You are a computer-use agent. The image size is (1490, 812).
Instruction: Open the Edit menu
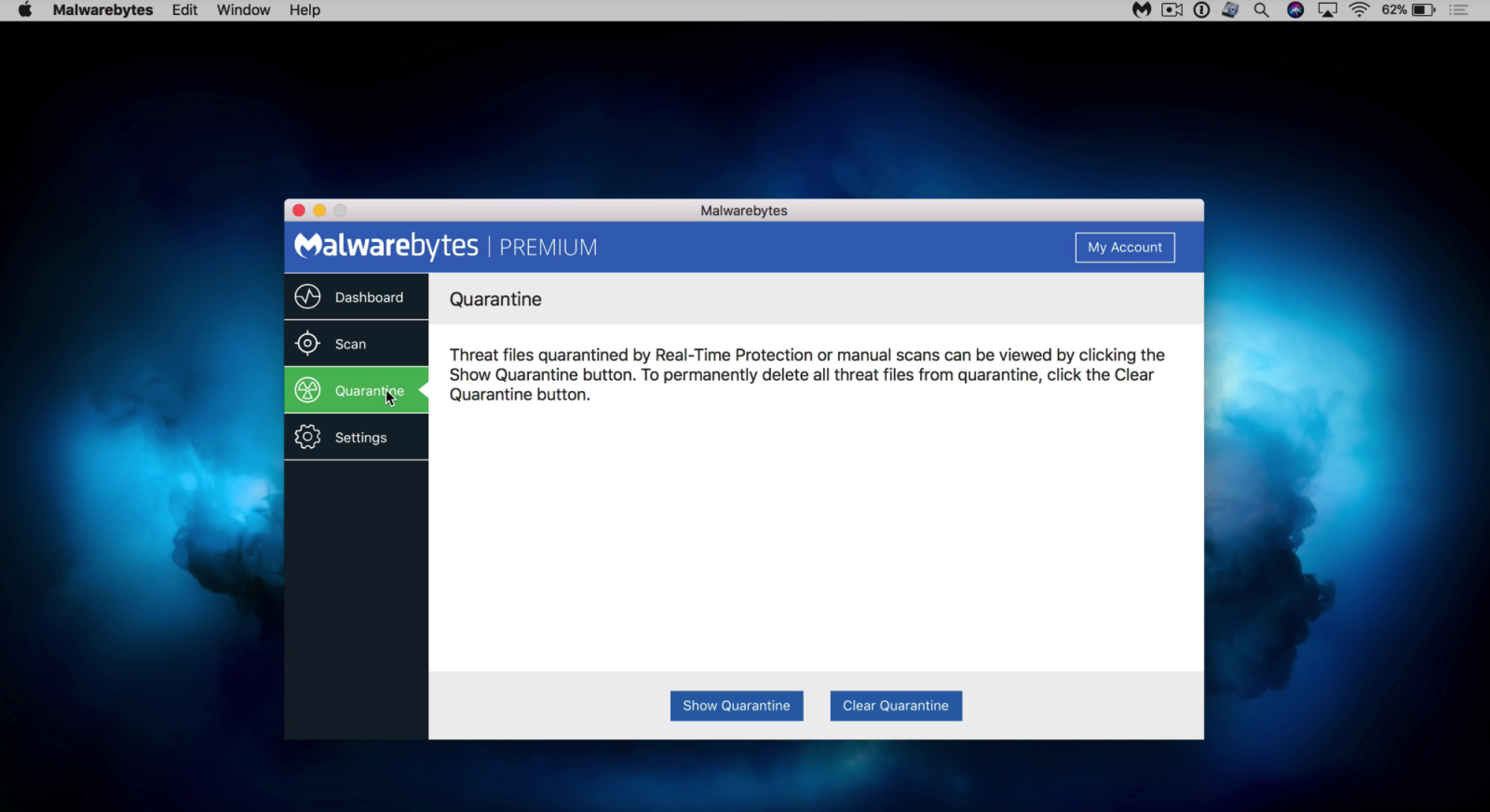click(x=184, y=10)
